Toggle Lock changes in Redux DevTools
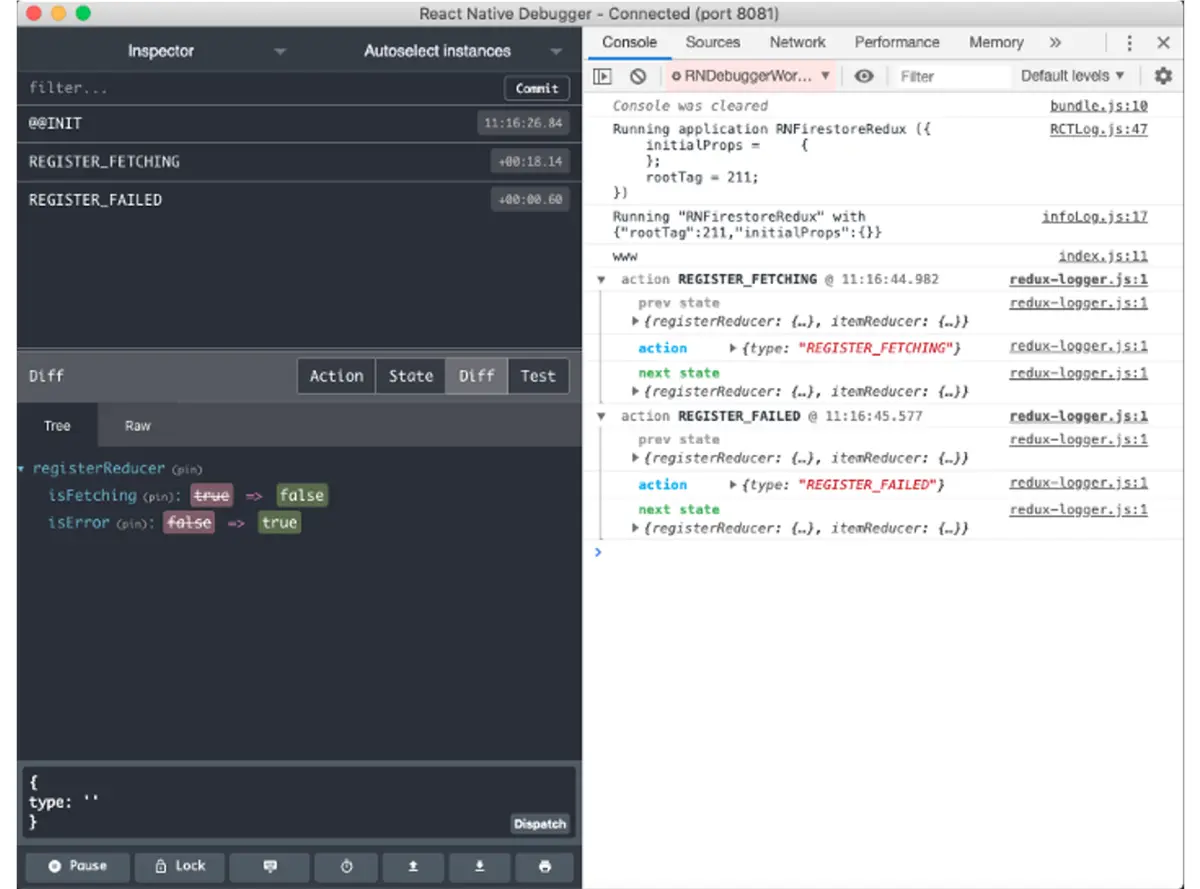Viewport: 1200px width, 889px height. [x=180, y=867]
